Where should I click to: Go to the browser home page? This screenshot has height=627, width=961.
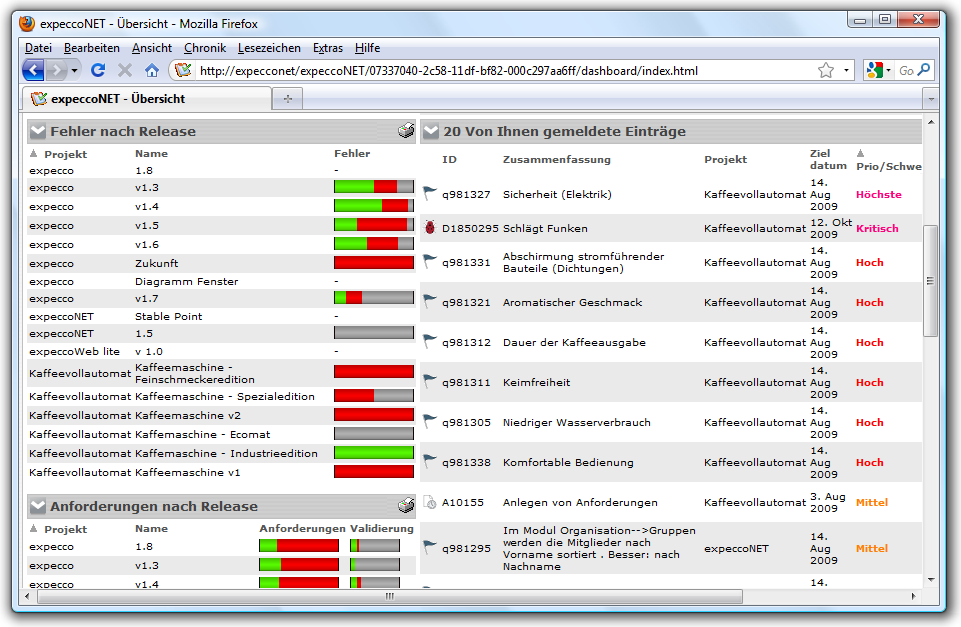pos(152,70)
